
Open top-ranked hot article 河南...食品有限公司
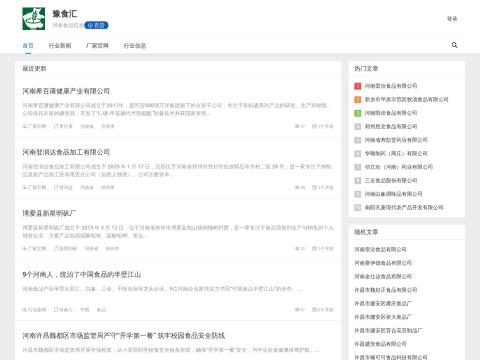[391, 86]
